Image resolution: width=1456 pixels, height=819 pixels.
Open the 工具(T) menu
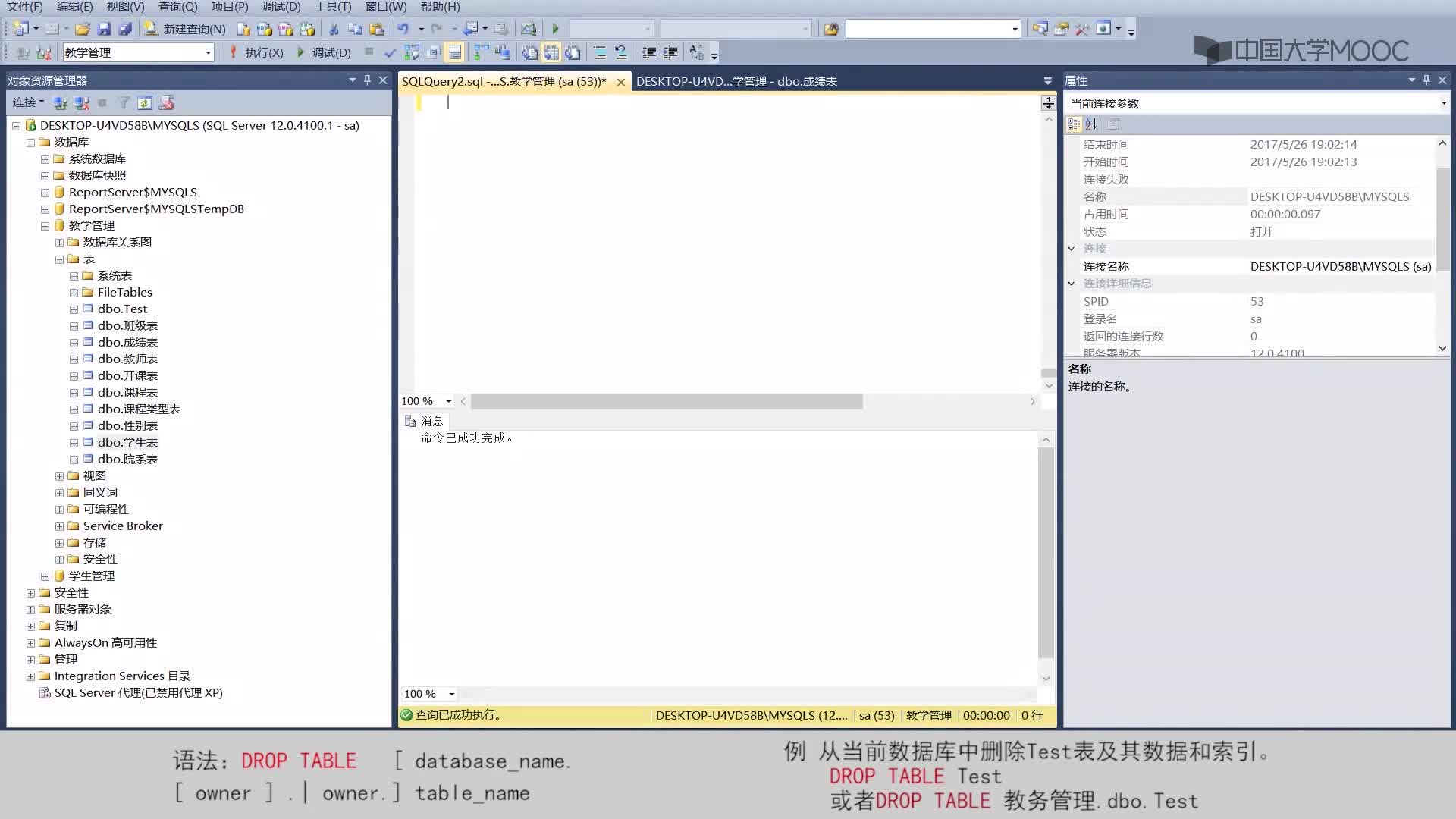click(x=333, y=7)
